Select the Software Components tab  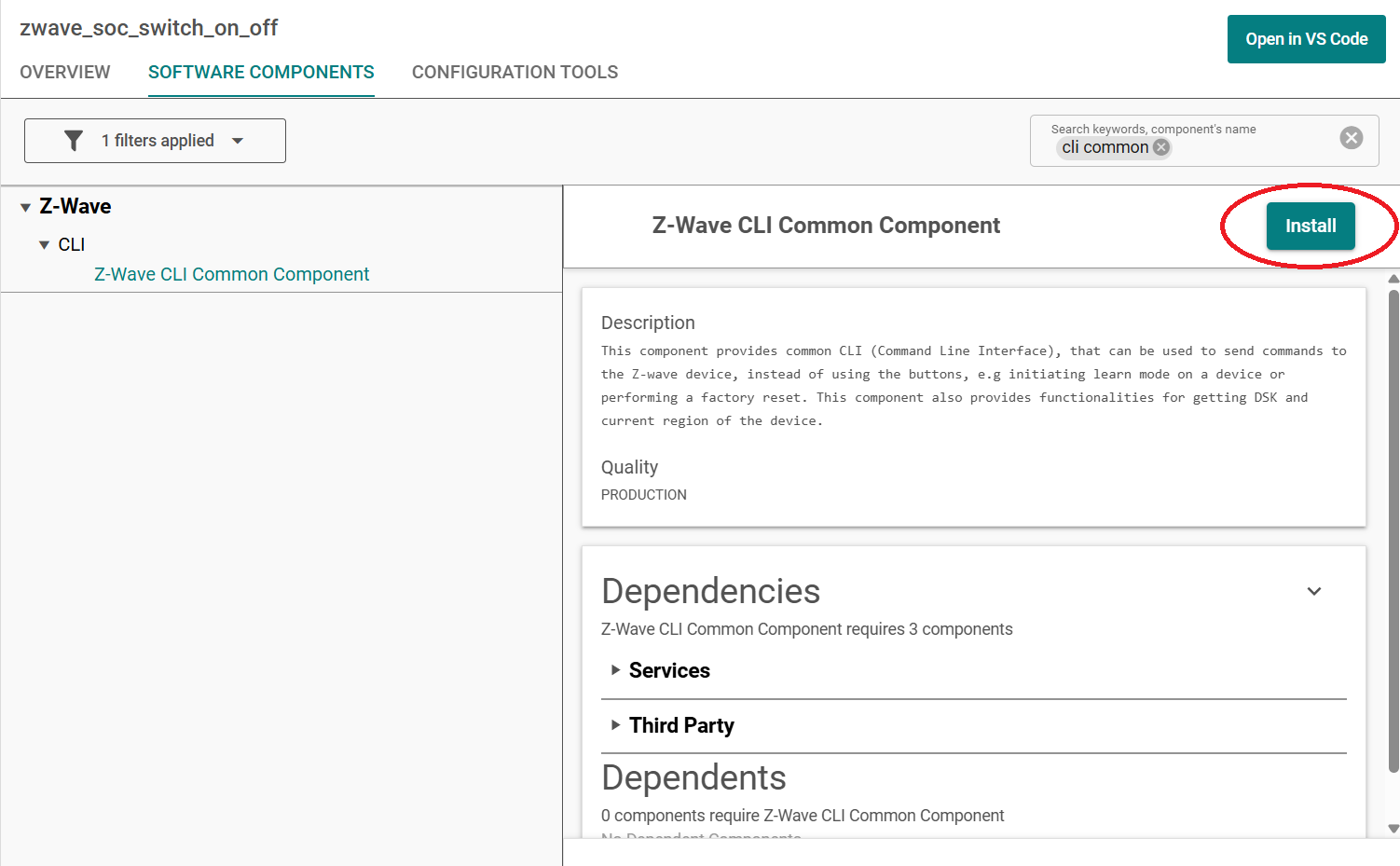[x=261, y=73]
